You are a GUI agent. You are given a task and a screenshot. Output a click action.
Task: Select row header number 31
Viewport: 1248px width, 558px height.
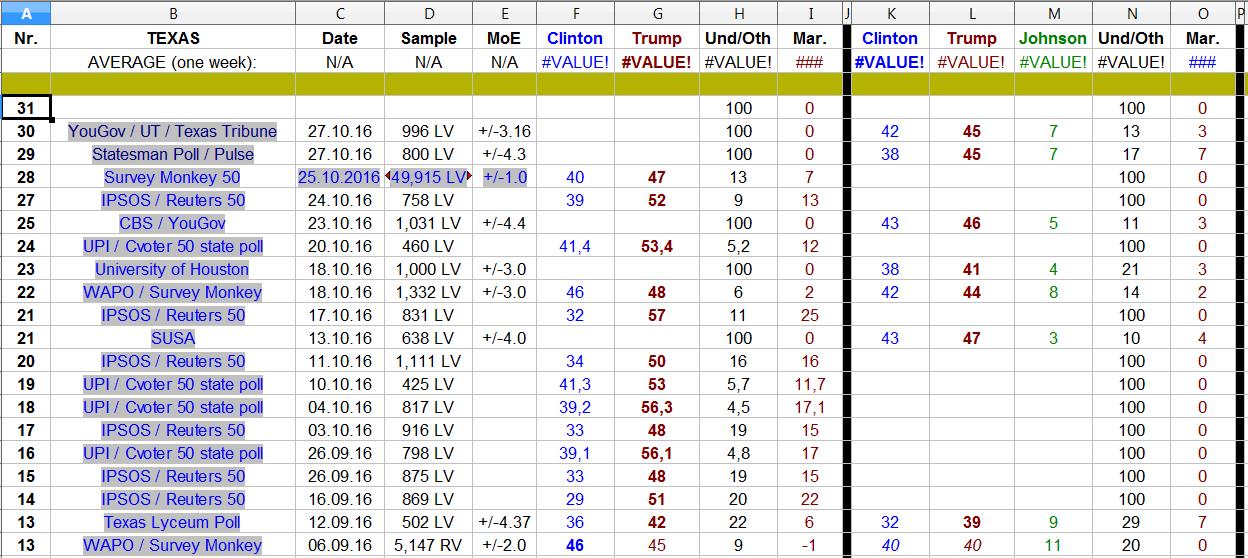tap(26, 108)
